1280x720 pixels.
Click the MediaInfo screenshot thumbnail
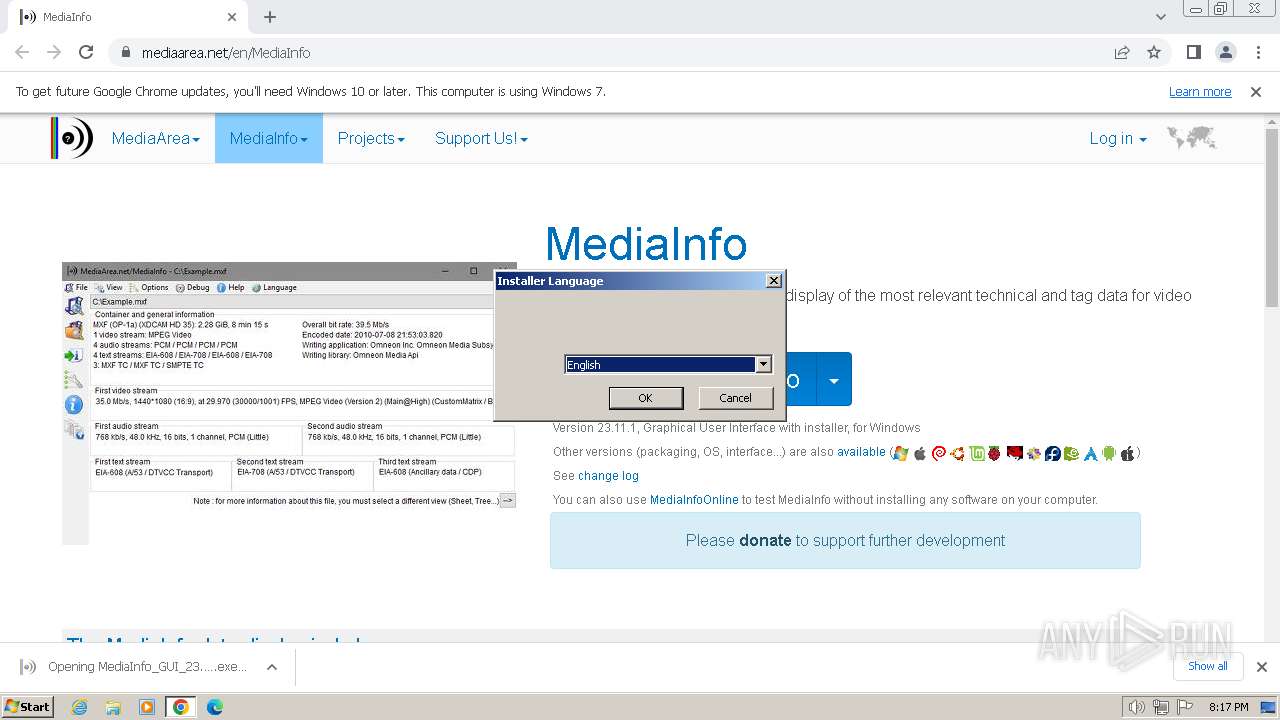(289, 403)
